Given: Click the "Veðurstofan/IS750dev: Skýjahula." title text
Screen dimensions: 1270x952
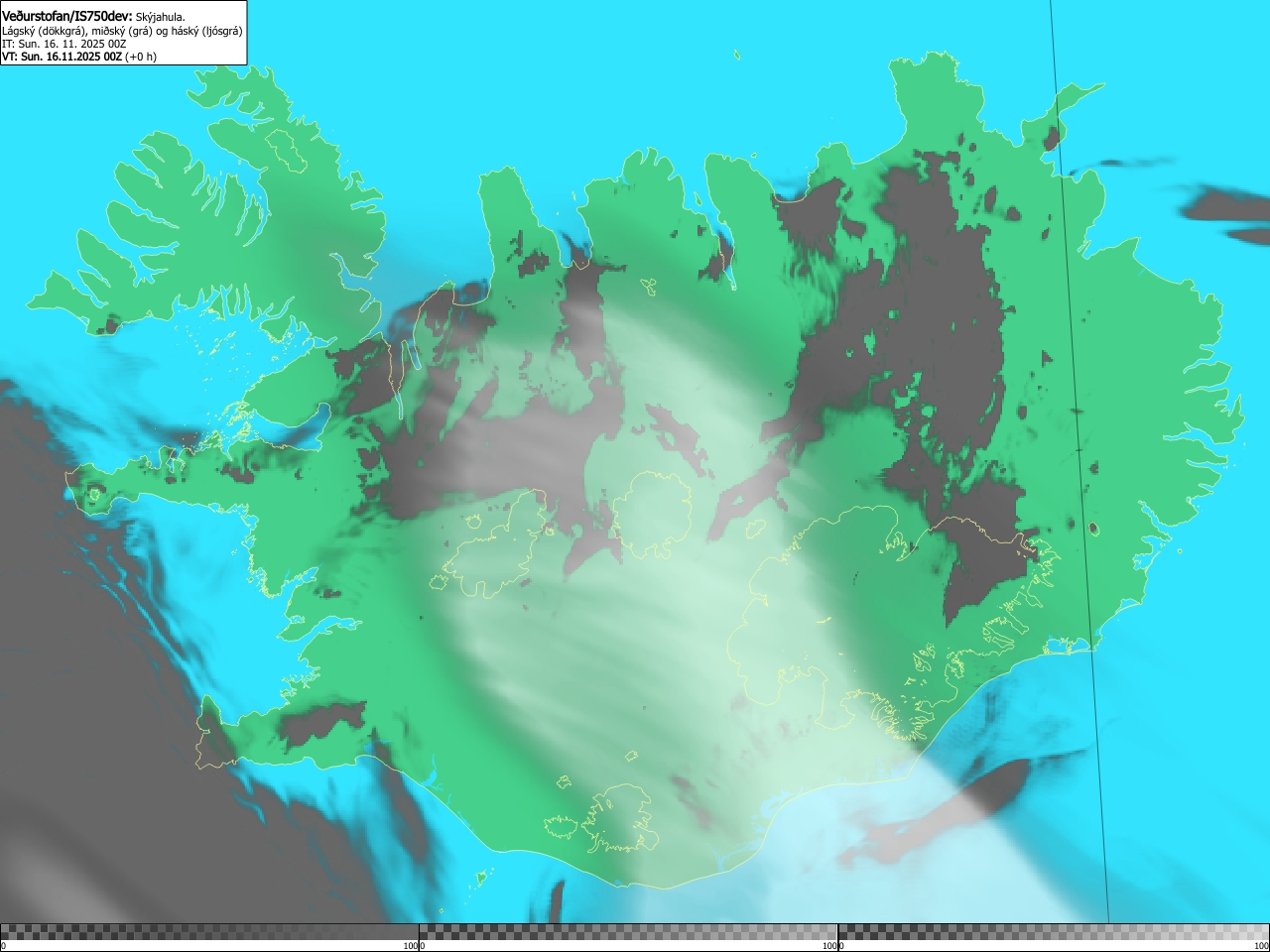Looking at the screenshot, I should coord(93,17).
